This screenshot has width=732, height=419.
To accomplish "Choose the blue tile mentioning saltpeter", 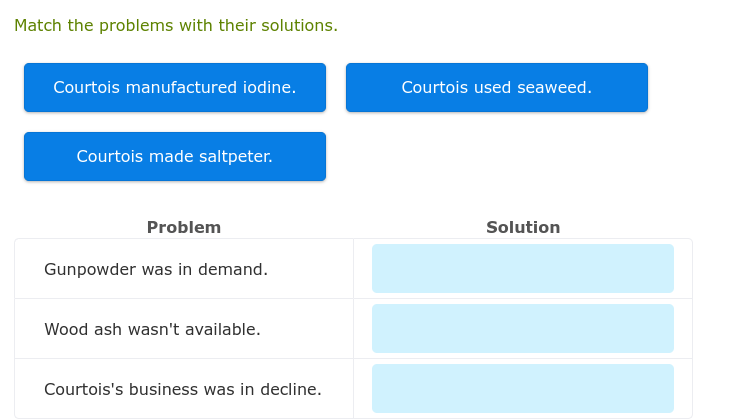I will click(x=175, y=157).
